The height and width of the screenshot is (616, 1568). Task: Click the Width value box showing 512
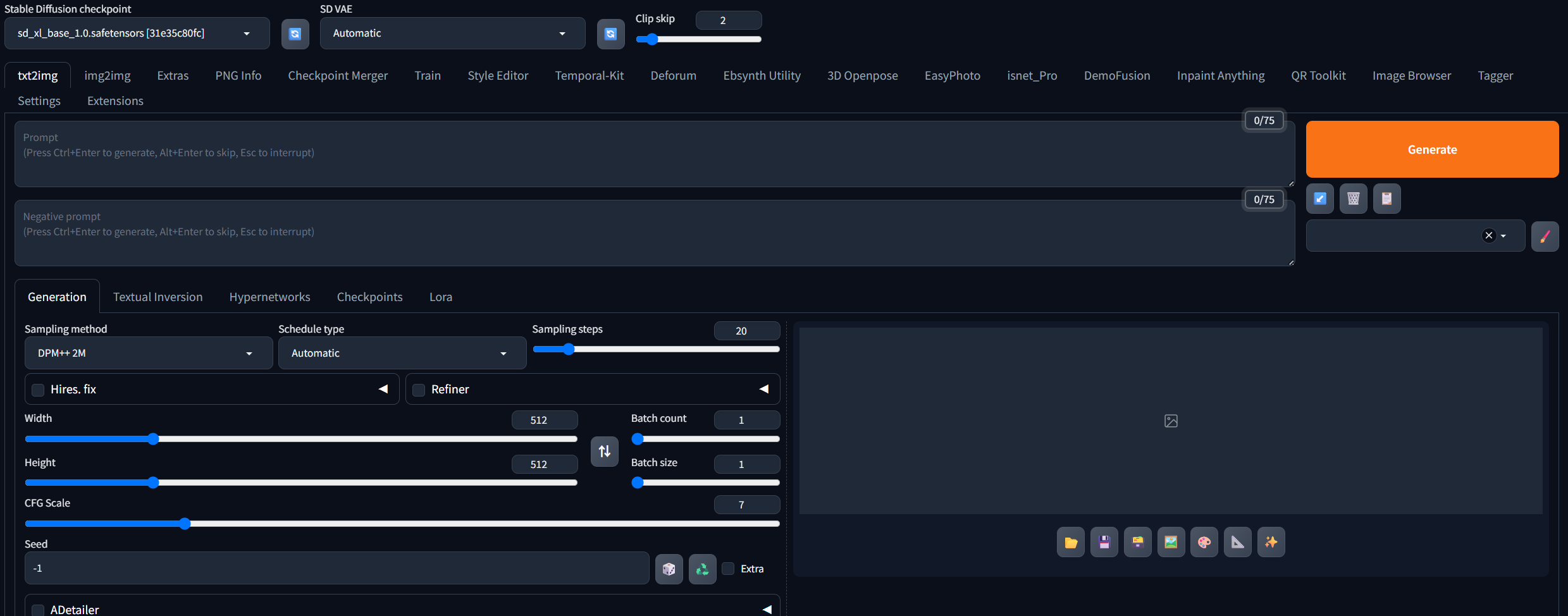(545, 420)
